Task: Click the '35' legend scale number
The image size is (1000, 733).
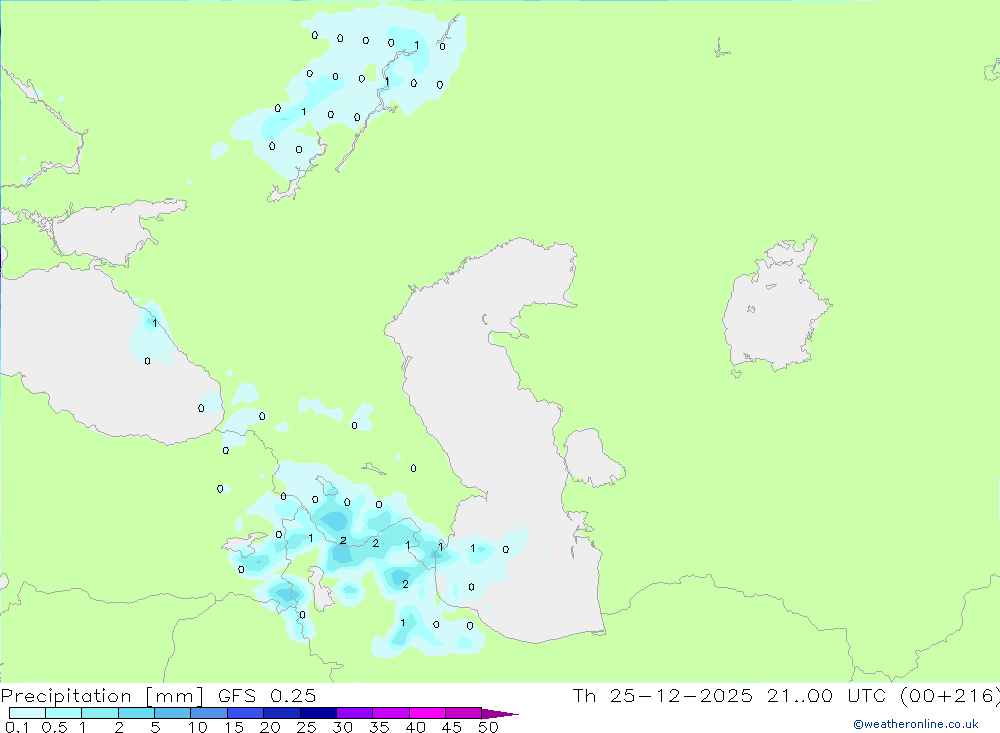Action: [379, 727]
